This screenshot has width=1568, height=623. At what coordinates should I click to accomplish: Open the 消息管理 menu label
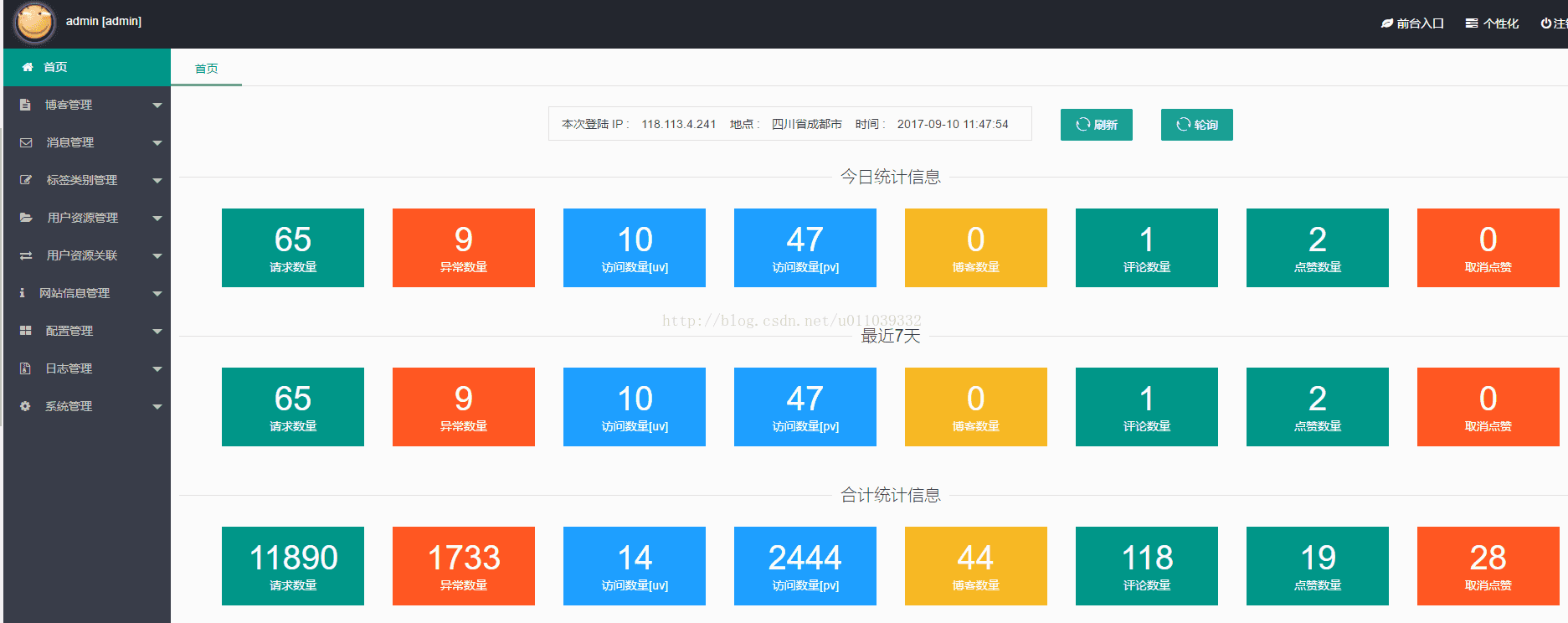69,142
